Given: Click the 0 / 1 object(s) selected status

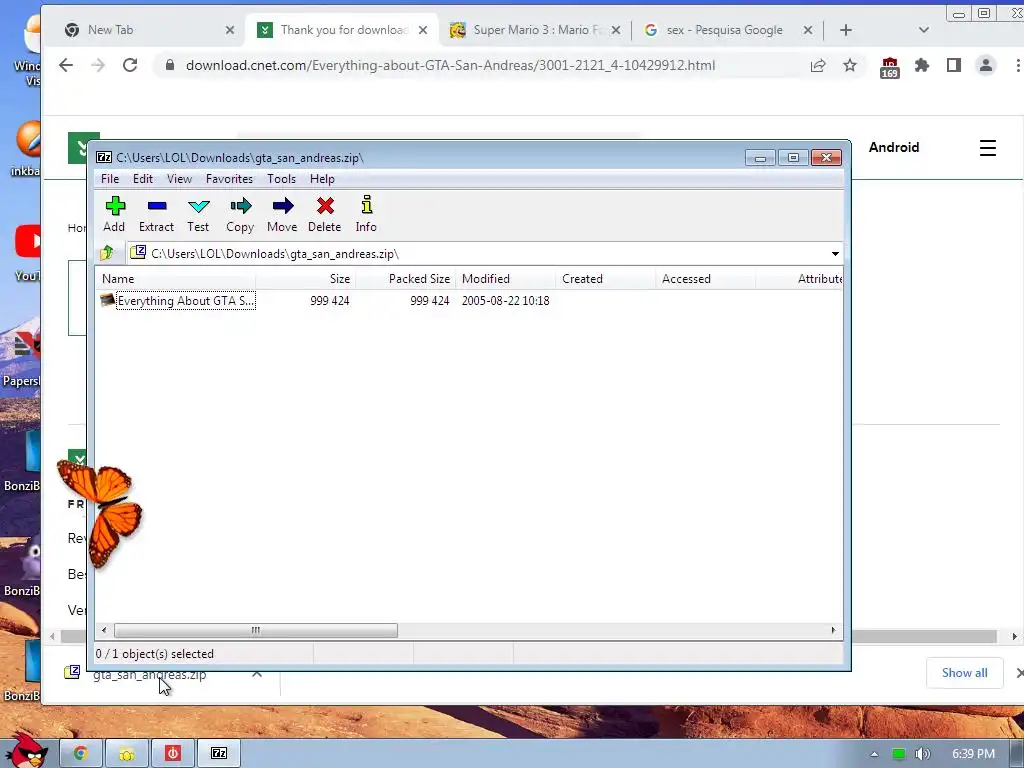Looking at the screenshot, I should pyautogui.click(x=154, y=654).
